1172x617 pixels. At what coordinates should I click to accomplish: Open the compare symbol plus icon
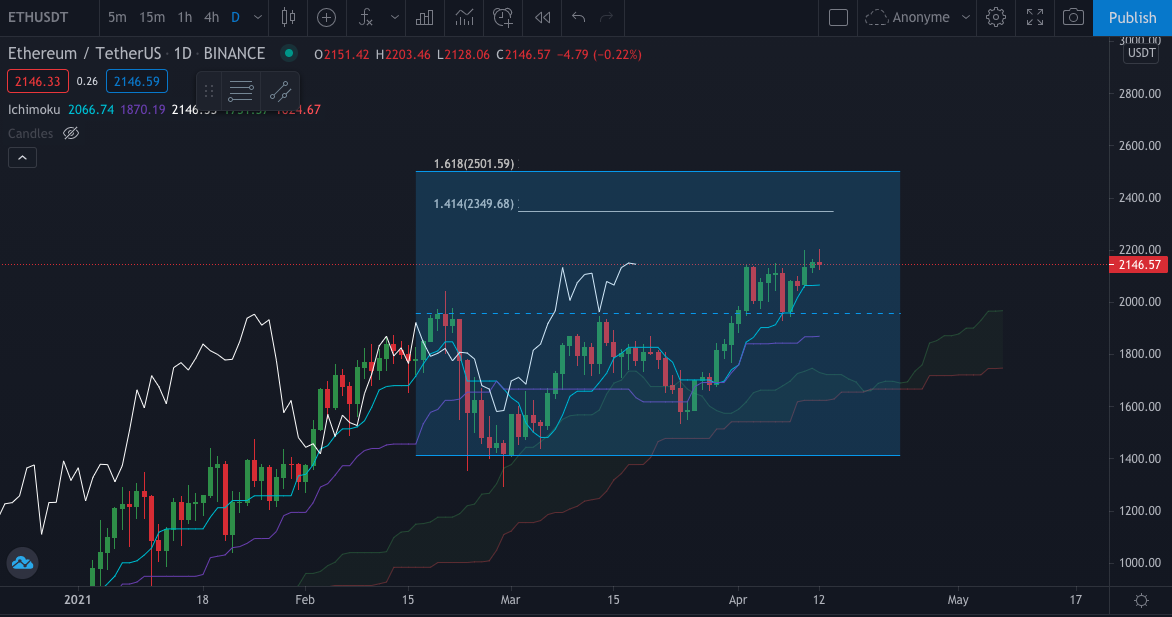coord(326,17)
